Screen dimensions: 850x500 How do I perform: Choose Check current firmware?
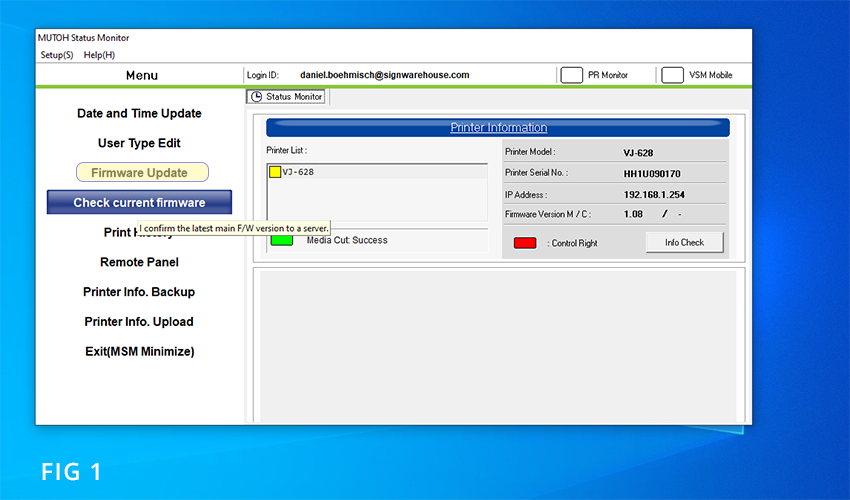[139, 202]
